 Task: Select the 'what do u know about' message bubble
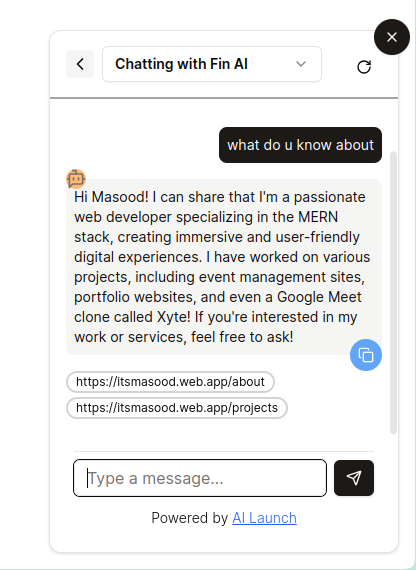click(x=300, y=145)
